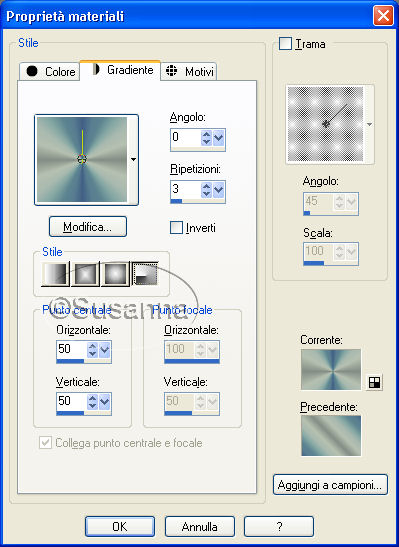399x547 pixels.
Task: Open Punto centrale Verticale slider dropdown
Action: pyautogui.click(x=105, y=402)
